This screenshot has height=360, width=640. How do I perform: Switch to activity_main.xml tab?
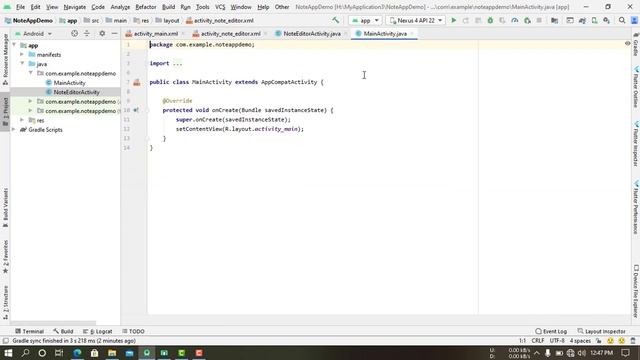156,34
